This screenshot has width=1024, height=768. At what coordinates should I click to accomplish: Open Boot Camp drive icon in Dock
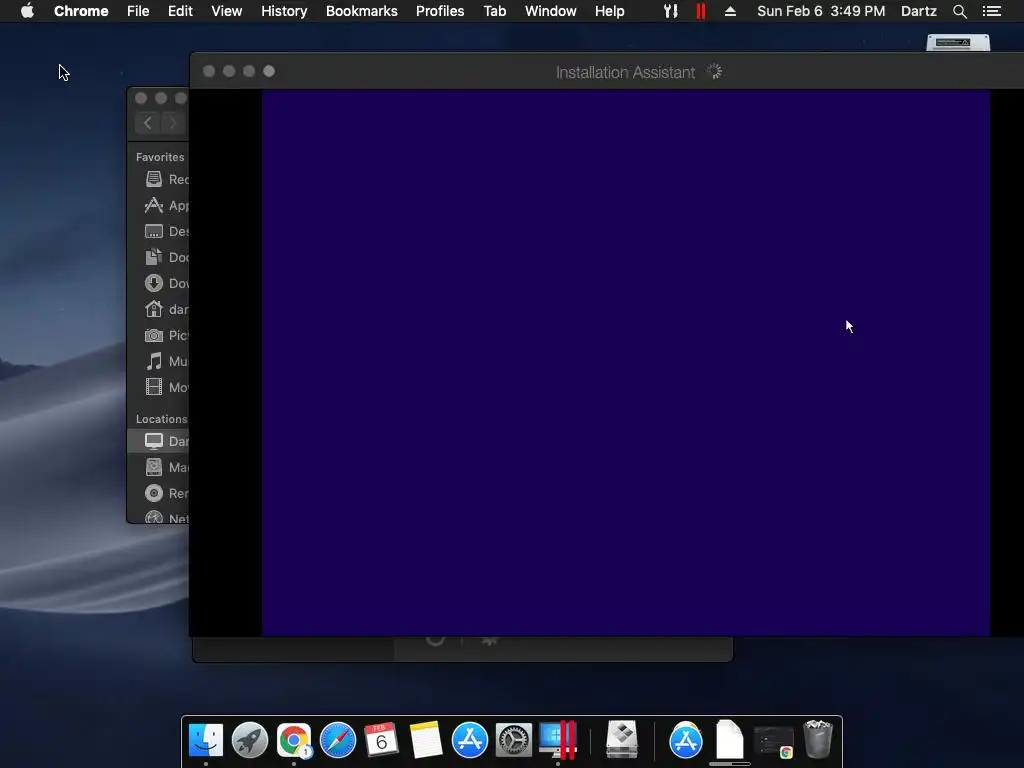[x=621, y=740]
